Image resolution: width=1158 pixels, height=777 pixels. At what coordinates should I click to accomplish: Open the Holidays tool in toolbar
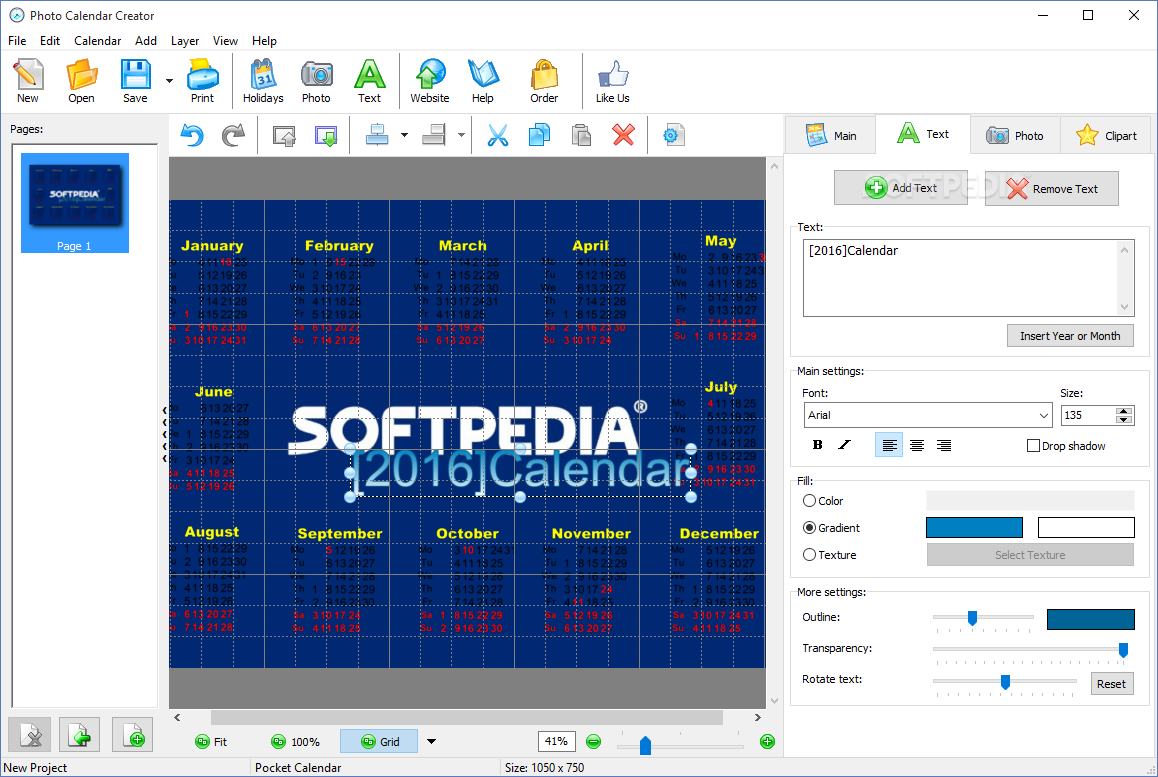(263, 81)
